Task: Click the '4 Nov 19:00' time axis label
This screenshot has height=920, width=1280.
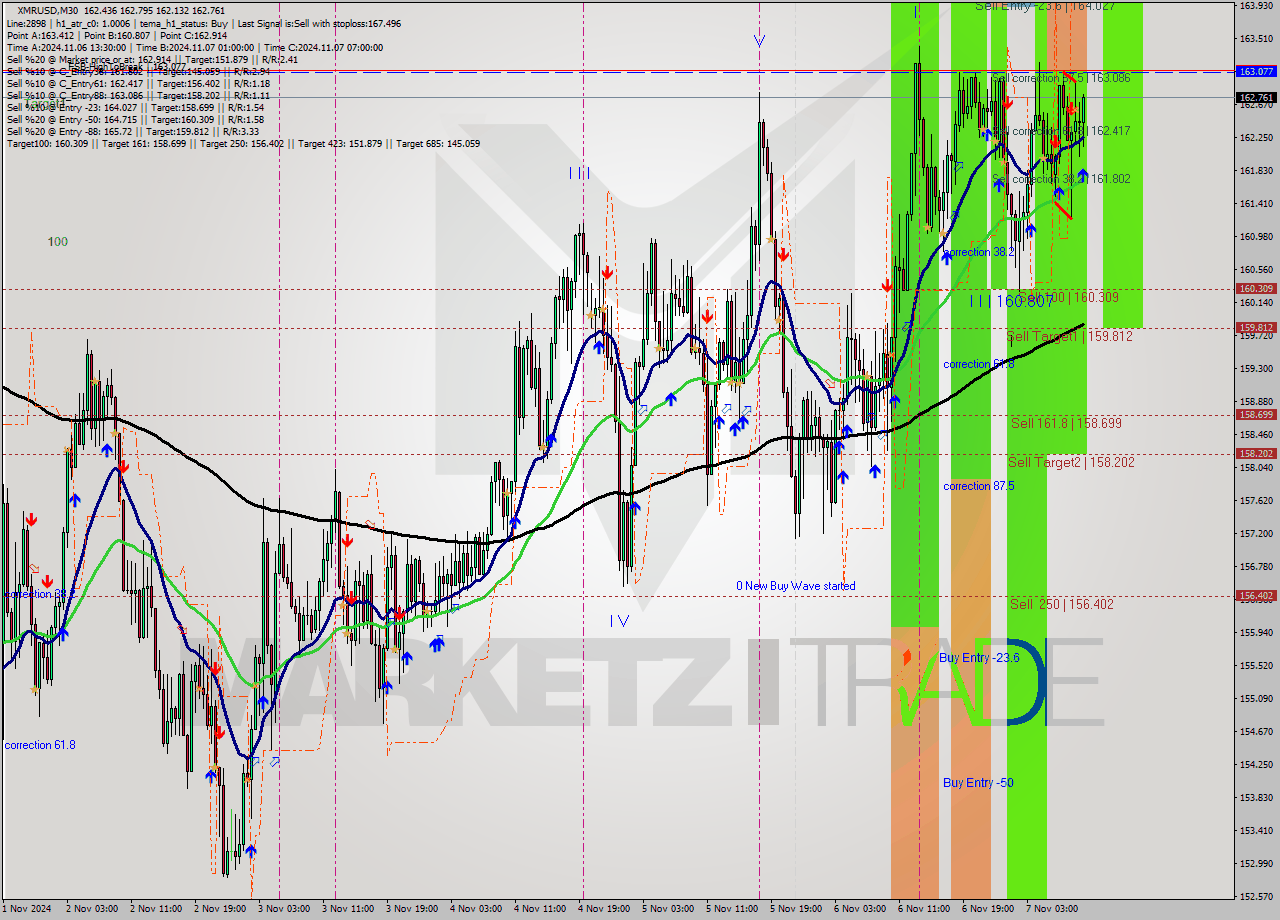Action: coord(604,909)
